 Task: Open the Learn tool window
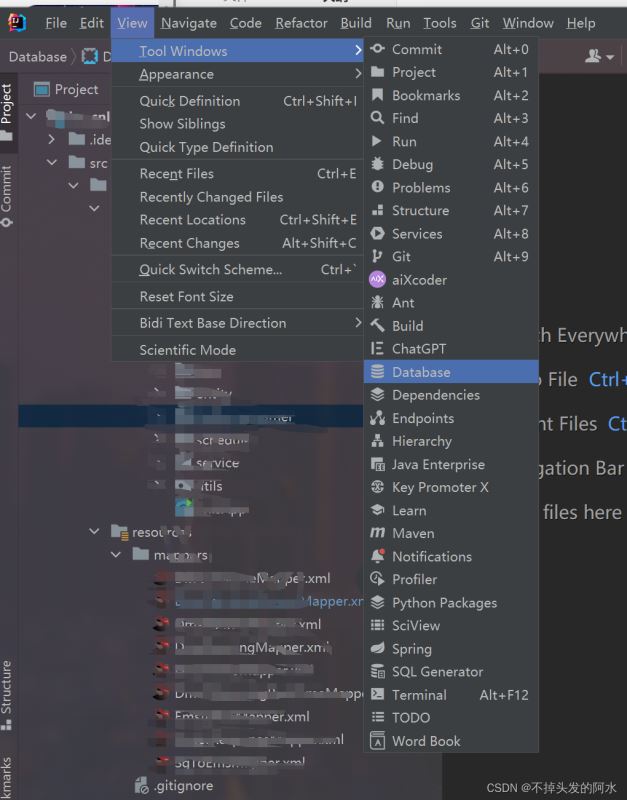point(451,510)
